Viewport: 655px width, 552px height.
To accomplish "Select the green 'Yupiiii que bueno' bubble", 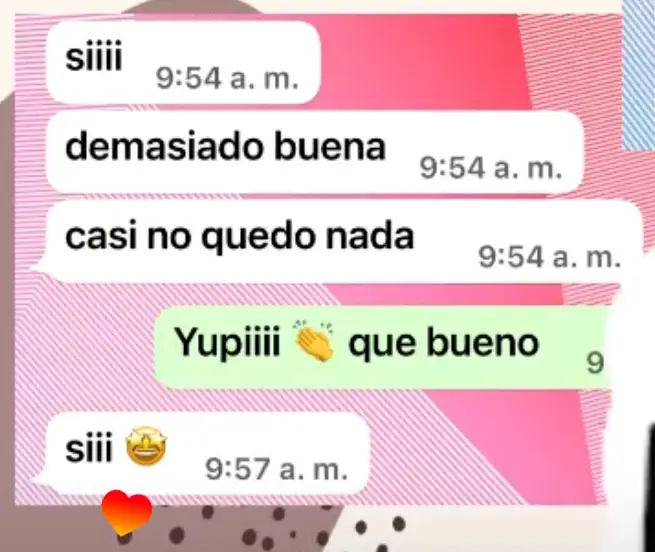I will tap(383, 347).
